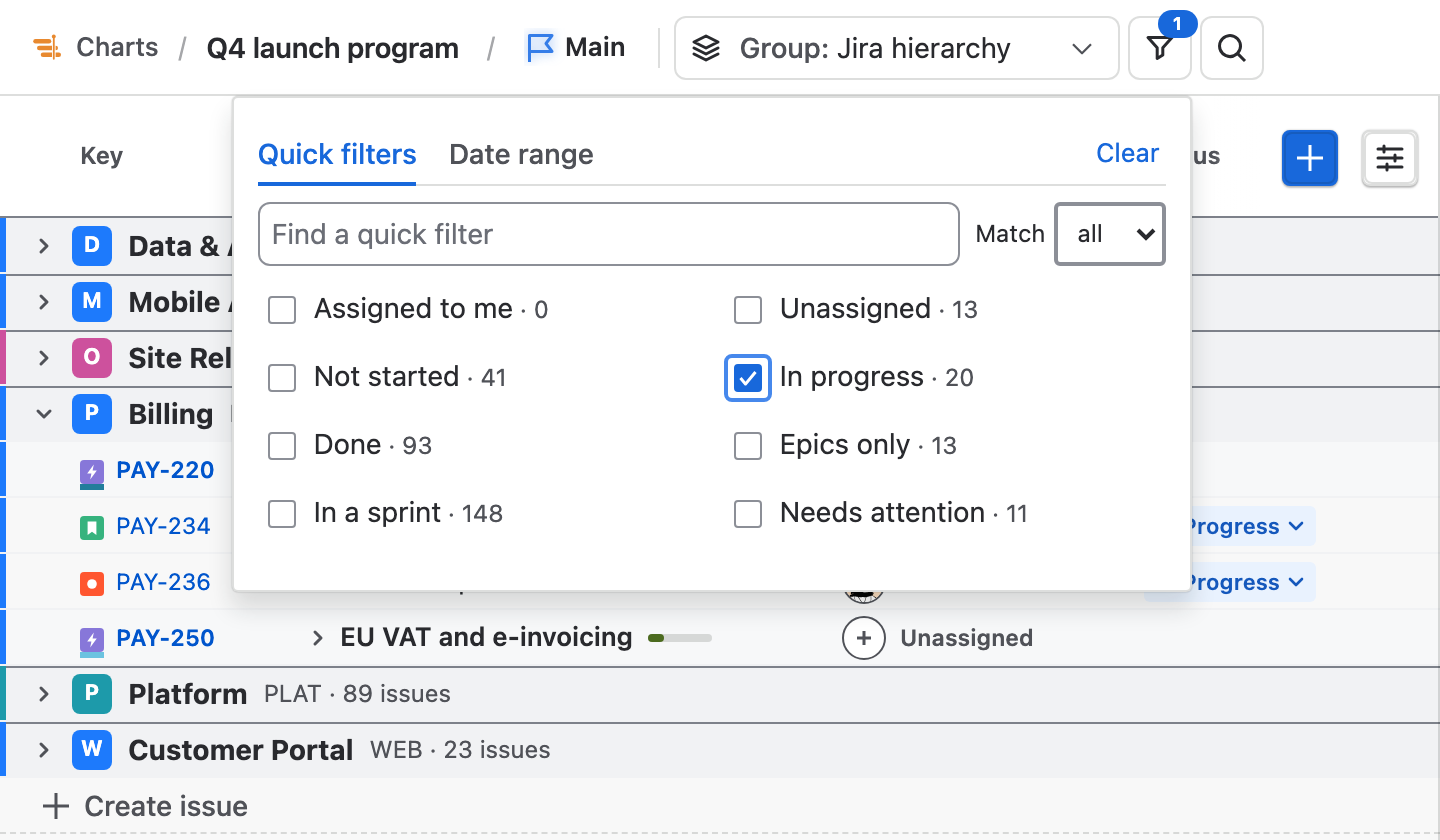Click the story icon beside PAY-234

point(92,526)
